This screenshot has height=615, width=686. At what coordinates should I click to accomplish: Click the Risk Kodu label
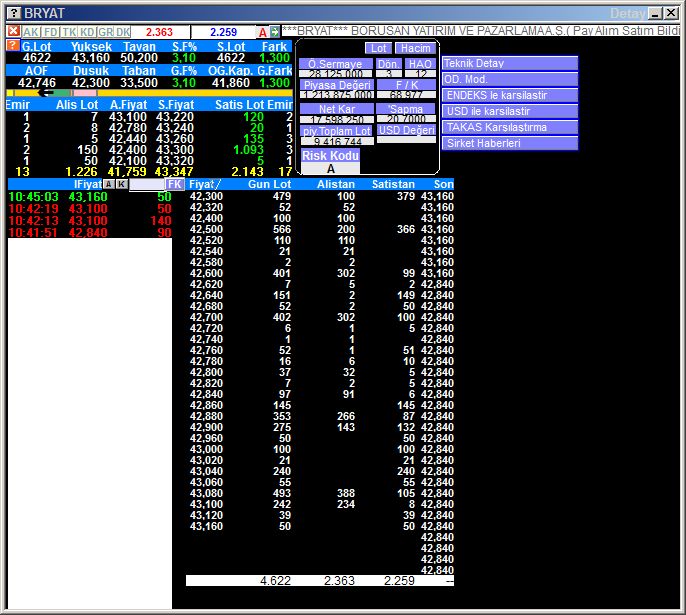pos(330,155)
